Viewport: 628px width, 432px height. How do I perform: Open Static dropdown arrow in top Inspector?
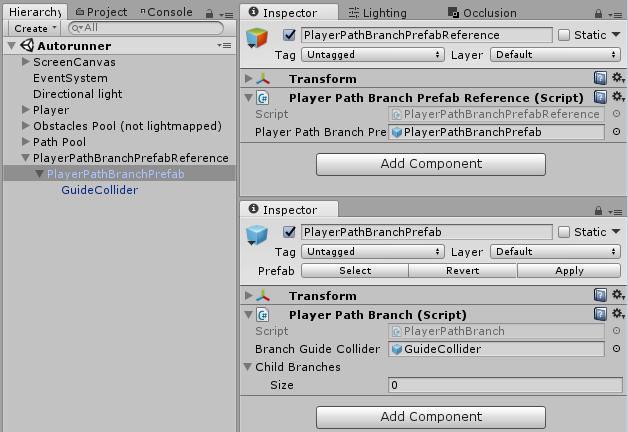(616, 35)
